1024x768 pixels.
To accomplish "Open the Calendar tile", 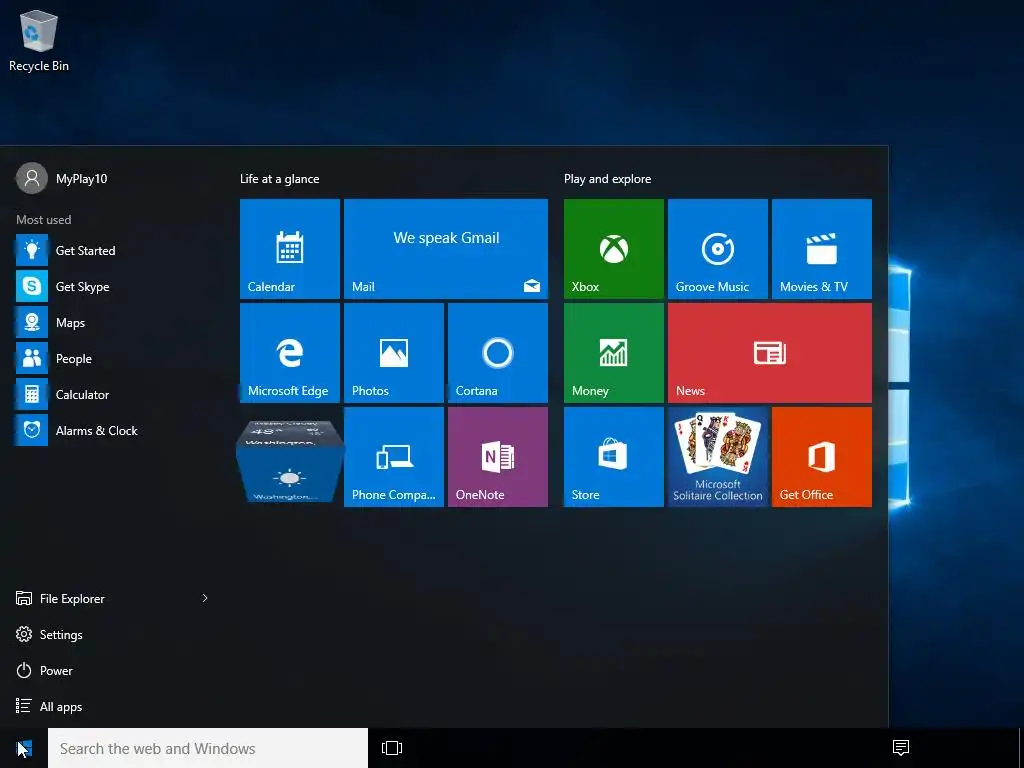I will tap(289, 249).
